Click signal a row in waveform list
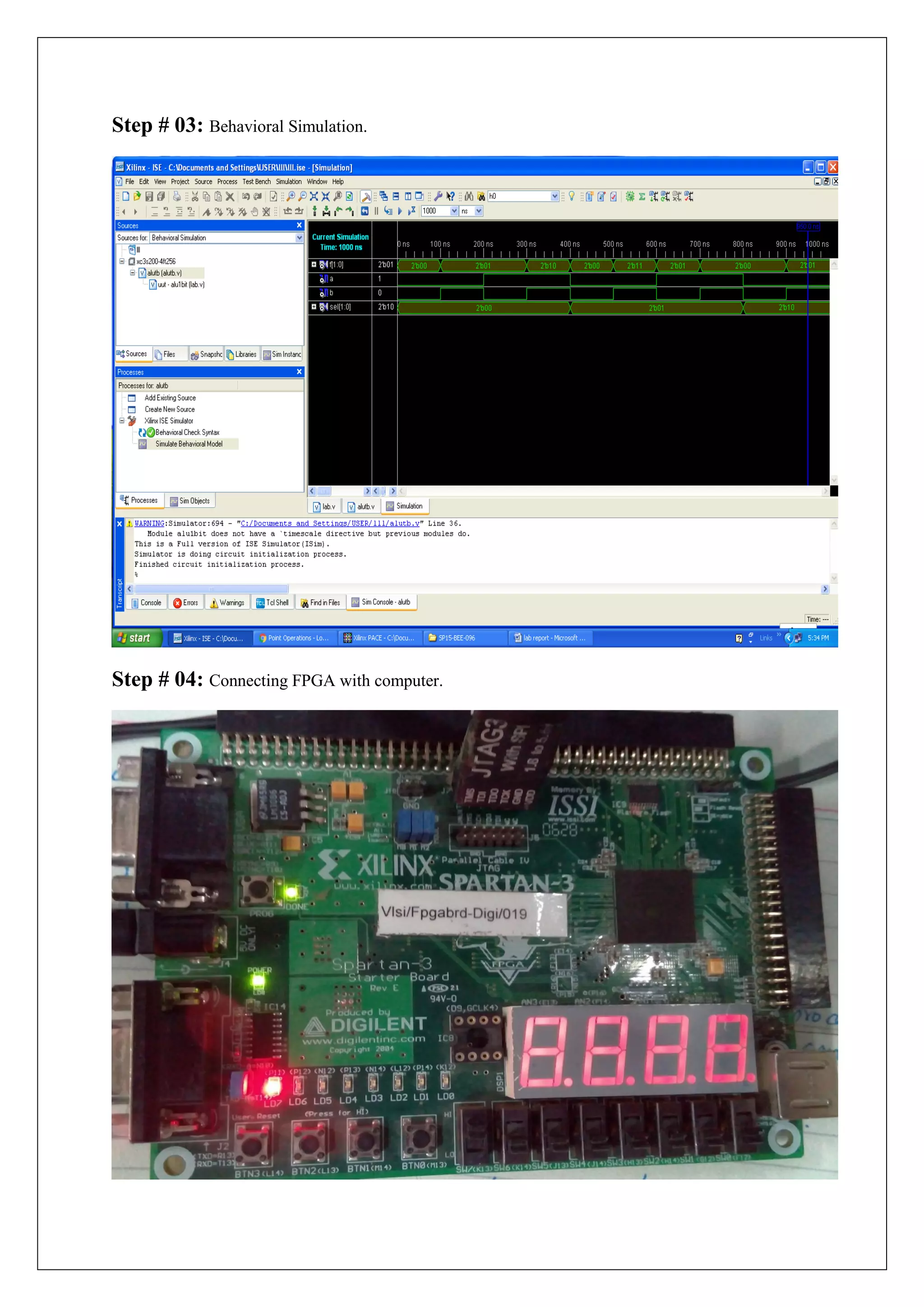This screenshot has width=924, height=1307. [340, 279]
